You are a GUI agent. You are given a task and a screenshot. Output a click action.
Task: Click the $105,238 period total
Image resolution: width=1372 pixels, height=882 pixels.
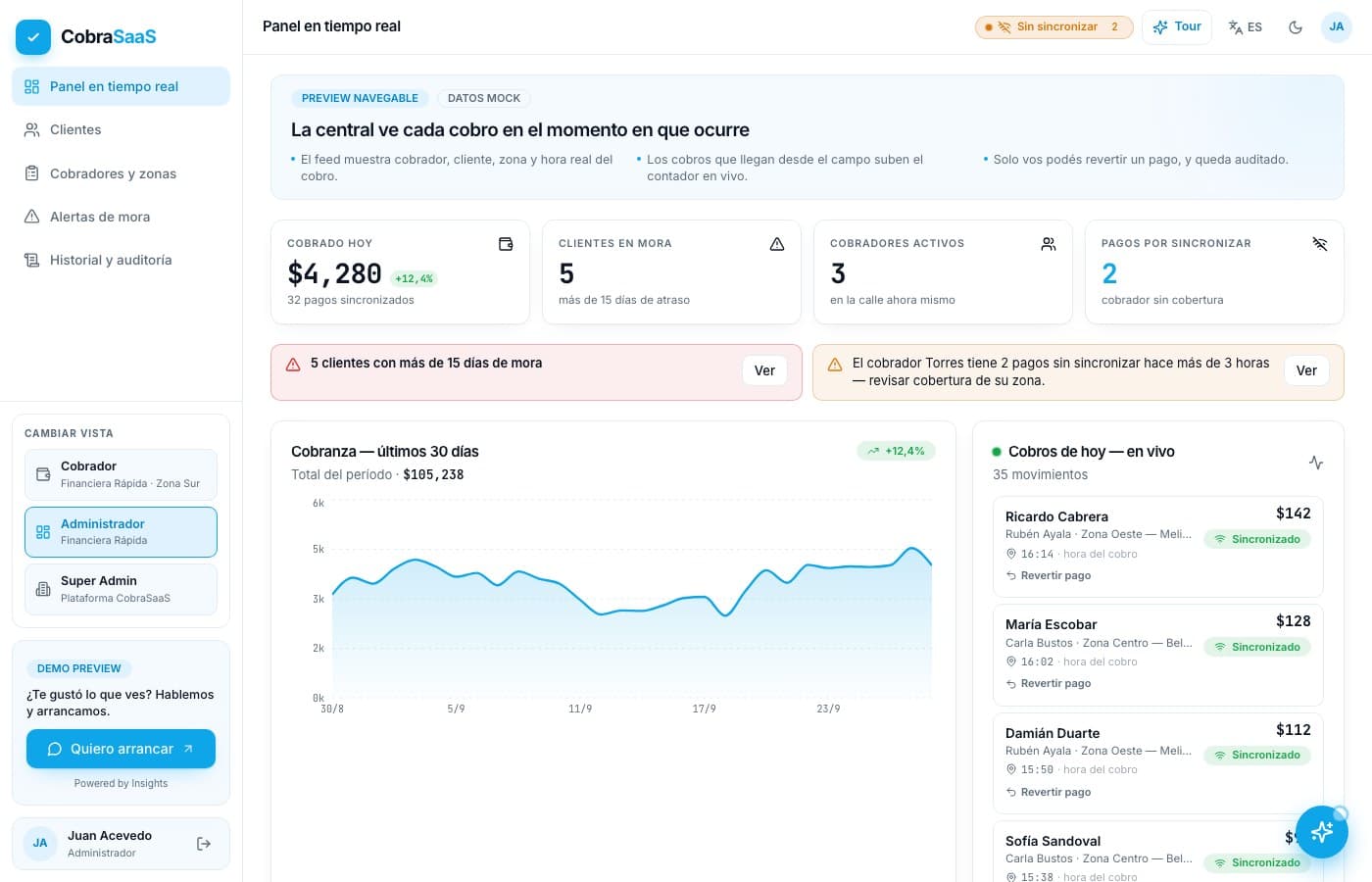coord(433,474)
